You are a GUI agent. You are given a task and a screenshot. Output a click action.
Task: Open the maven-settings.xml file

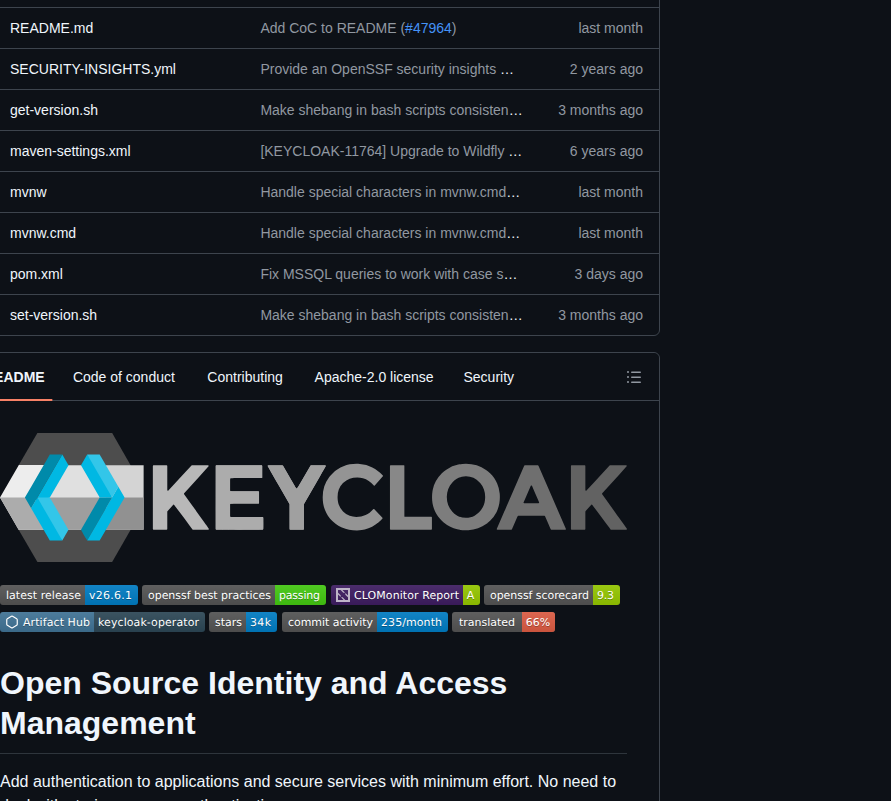(x=70, y=151)
